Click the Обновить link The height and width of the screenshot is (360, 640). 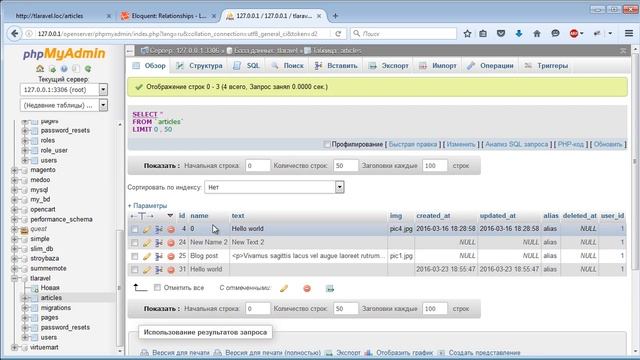[x=608, y=144]
